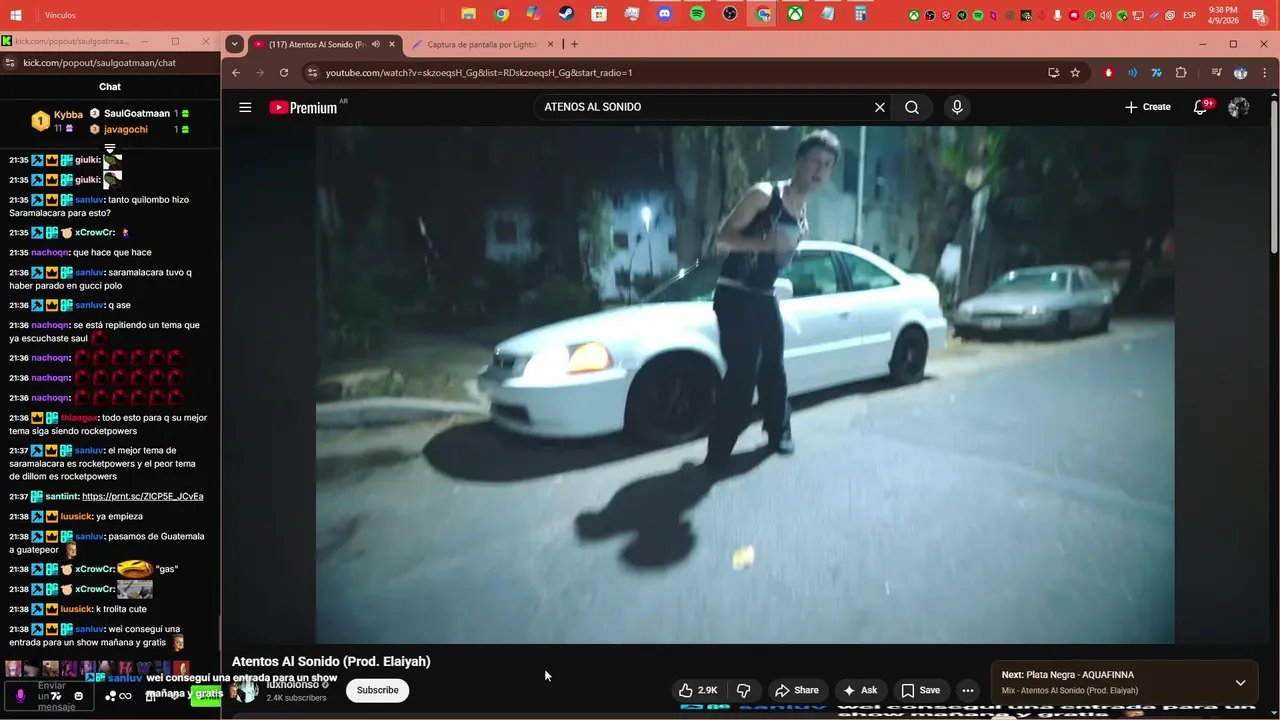1280x720 pixels.
Task: Close the Atentos Al Sonido tab
Action: pos(392,44)
